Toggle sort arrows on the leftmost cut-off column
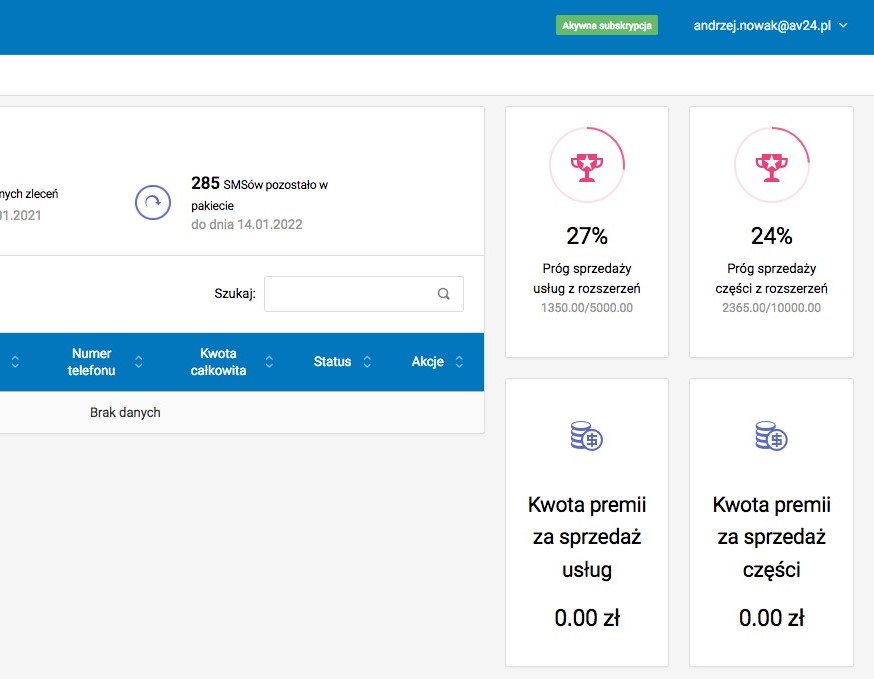The image size is (874, 679). [x=15, y=362]
